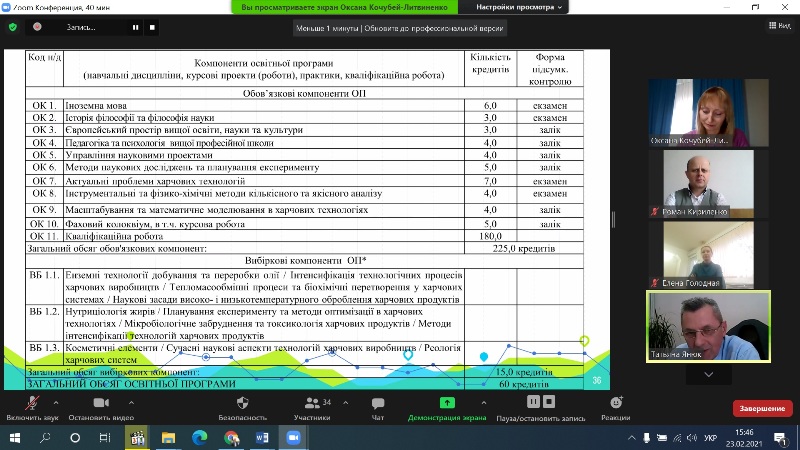The width and height of the screenshot is (800, 450).
Task: Open Windows Start menu
Action: (x=15, y=438)
